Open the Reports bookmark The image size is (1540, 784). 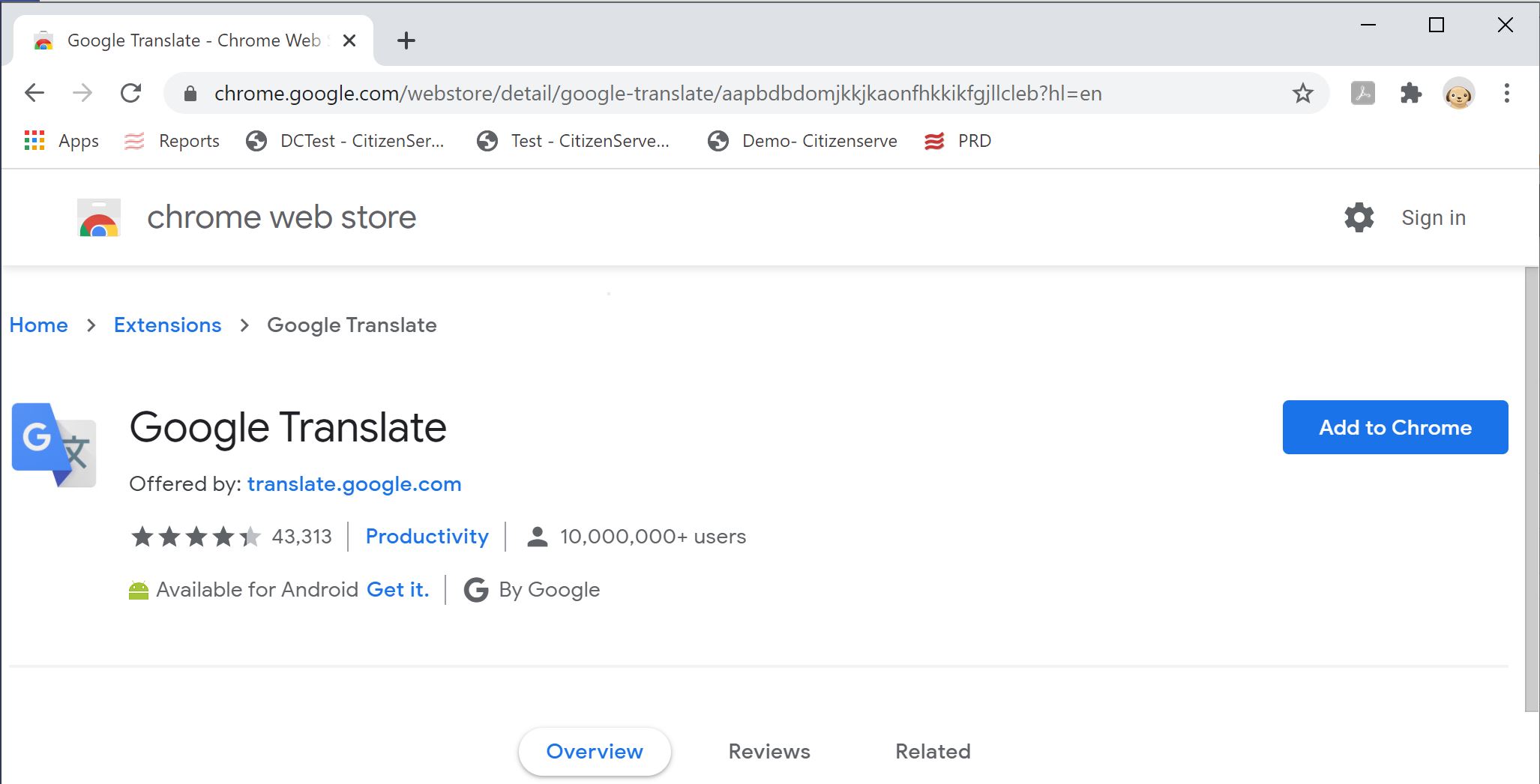click(x=172, y=141)
